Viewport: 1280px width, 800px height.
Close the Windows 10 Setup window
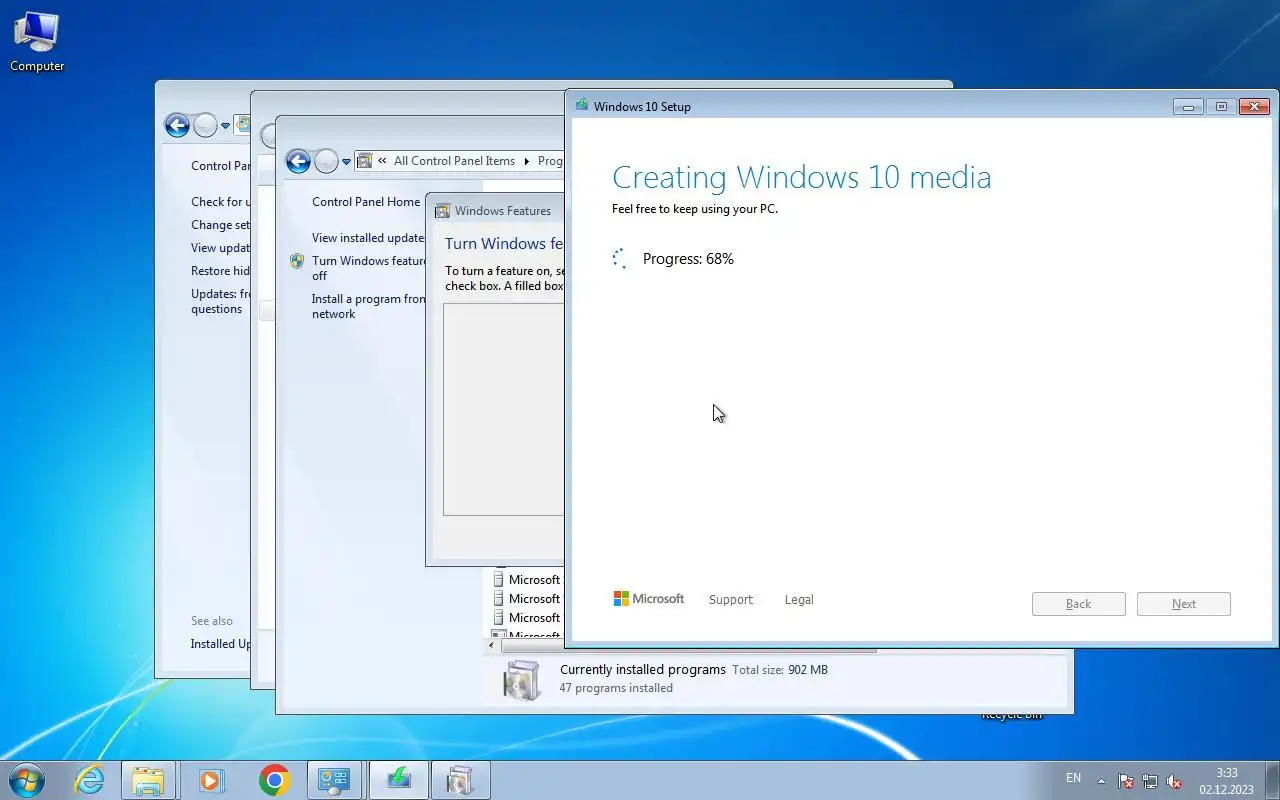[1254, 106]
